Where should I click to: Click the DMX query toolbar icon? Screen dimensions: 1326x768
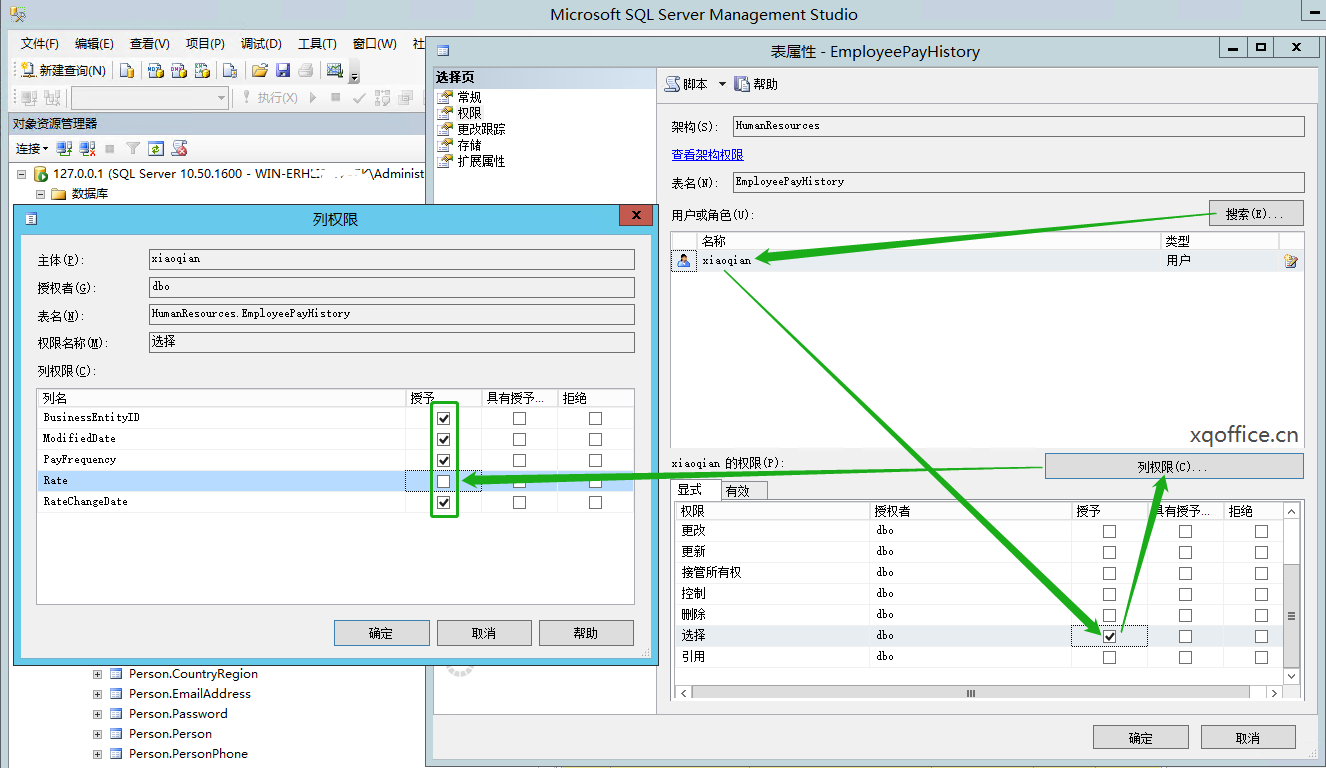tap(179, 70)
